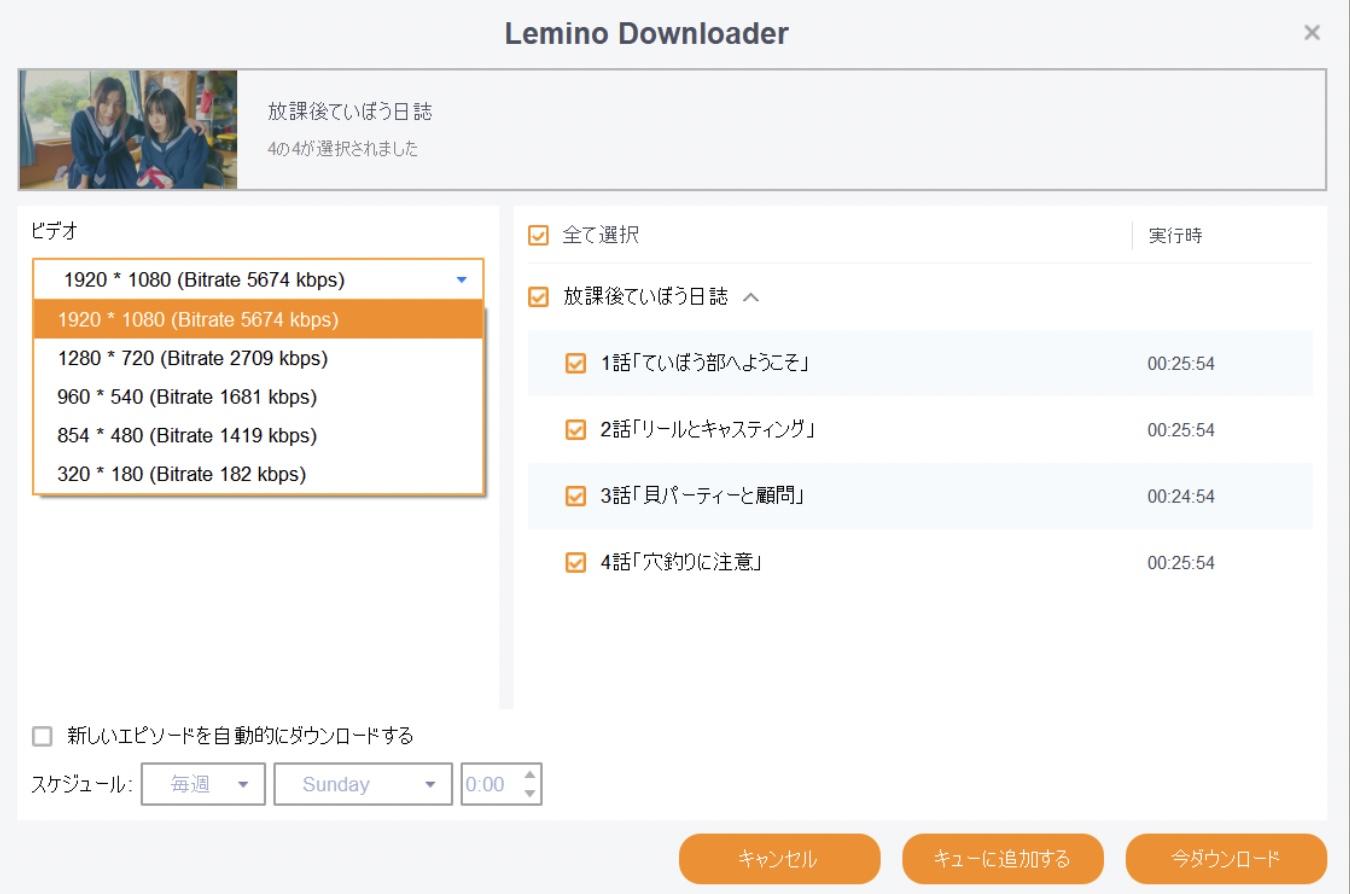Uncheck the 放課後ていぼう日誌 season checkbox
This screenshot has width=1350, height=894.
[x=539, y=297]
